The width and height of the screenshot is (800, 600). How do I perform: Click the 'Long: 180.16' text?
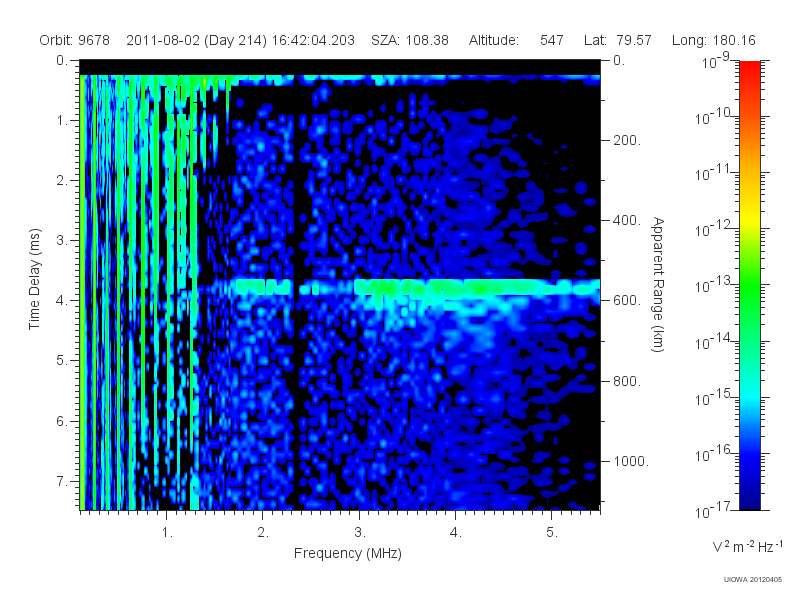click(713, 40)
